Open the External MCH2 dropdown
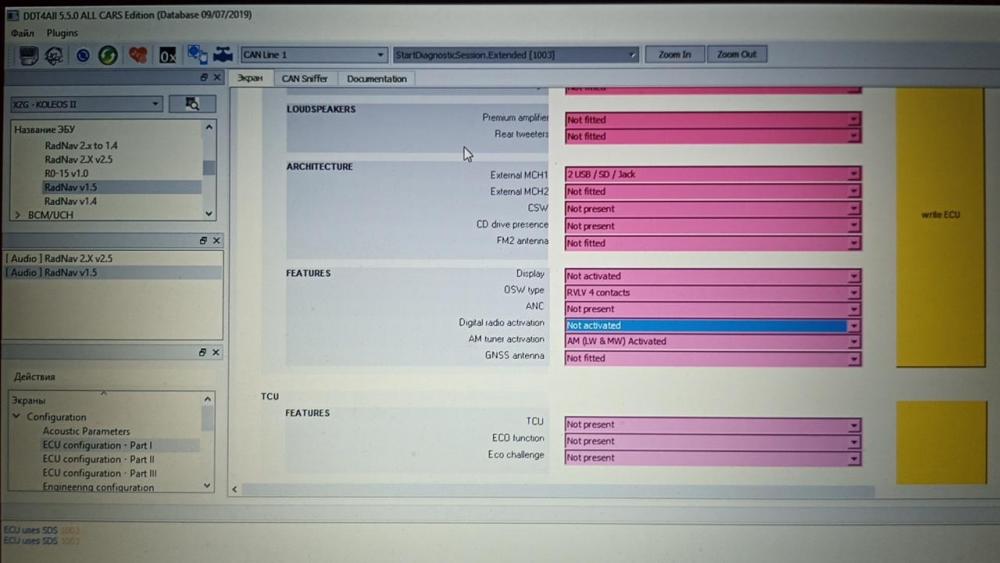The width and height of the screenshot is (1000, 563). pos(713,191)
